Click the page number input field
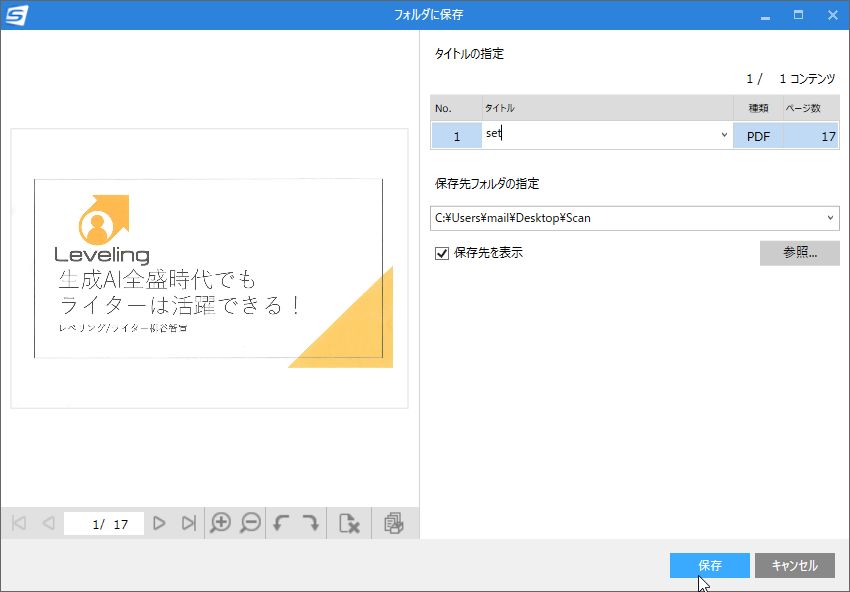850x592 pixels. 104,522
